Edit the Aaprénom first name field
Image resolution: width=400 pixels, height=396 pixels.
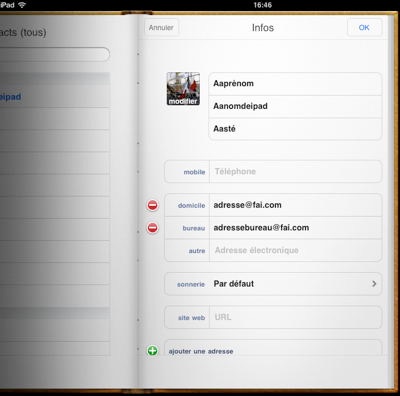(295, 84)
